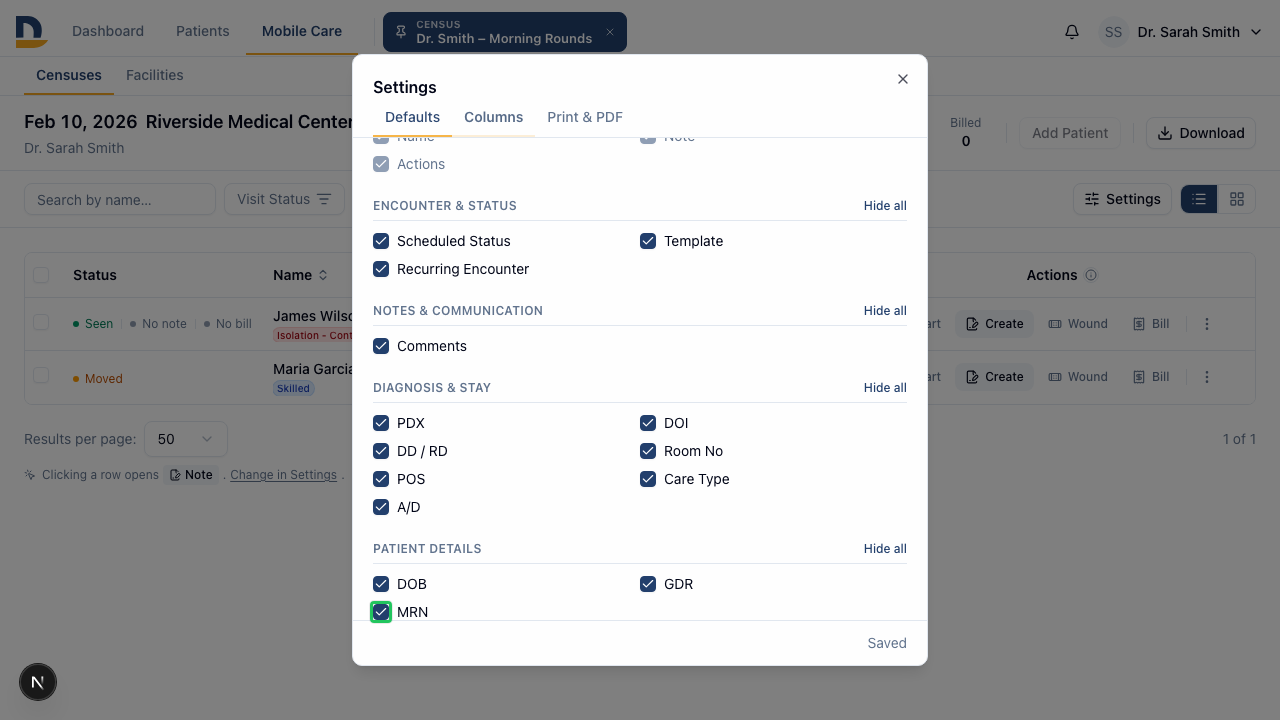Screen dimensions: 1280x720
Task: Select the James Wilson row checkbox
Action: (41, 322)
